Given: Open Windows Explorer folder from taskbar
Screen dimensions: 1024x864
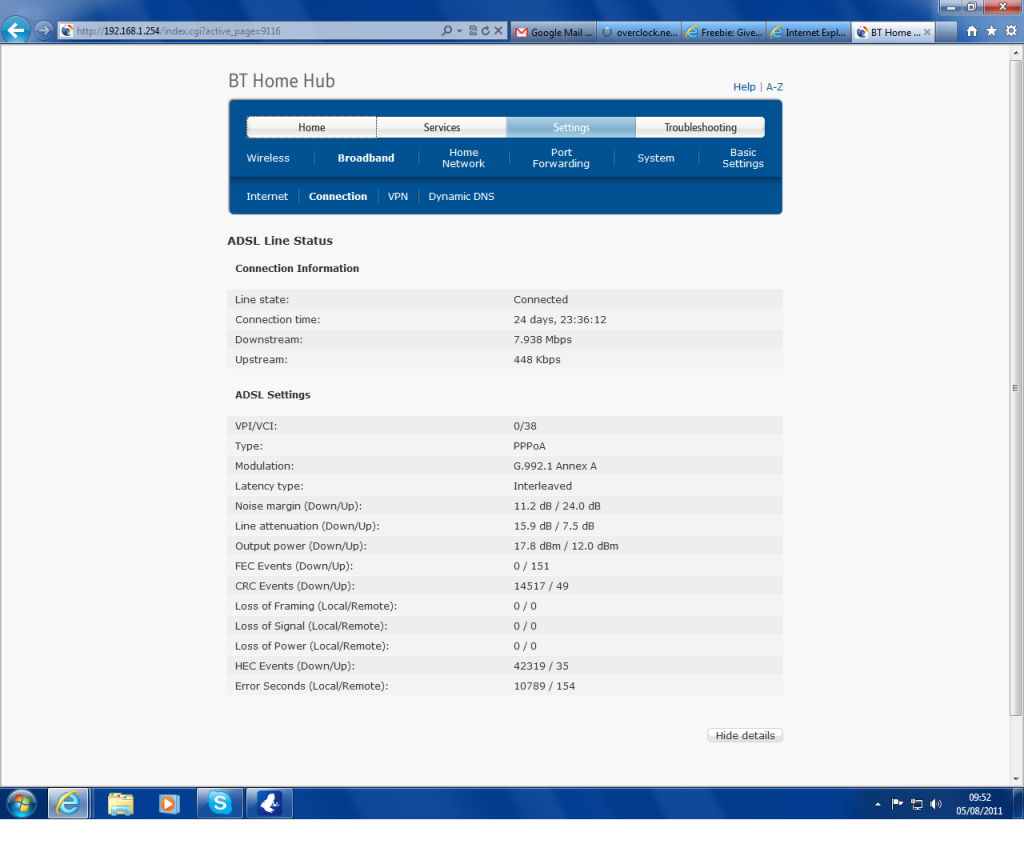Looking at the screenshot, I should pyautogui.click(x=120, y=803).
